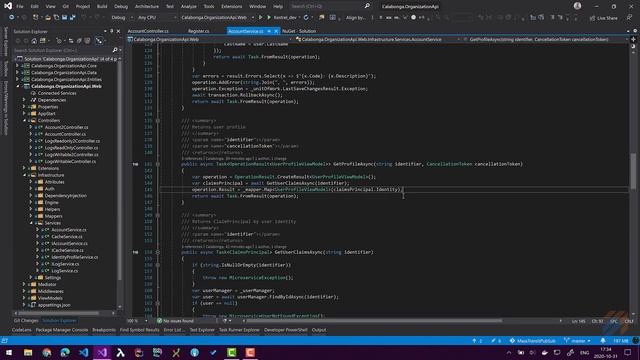Click the Align by toolbar button
The height and width of the screenshot is (360, 640).
pos(356,18)
